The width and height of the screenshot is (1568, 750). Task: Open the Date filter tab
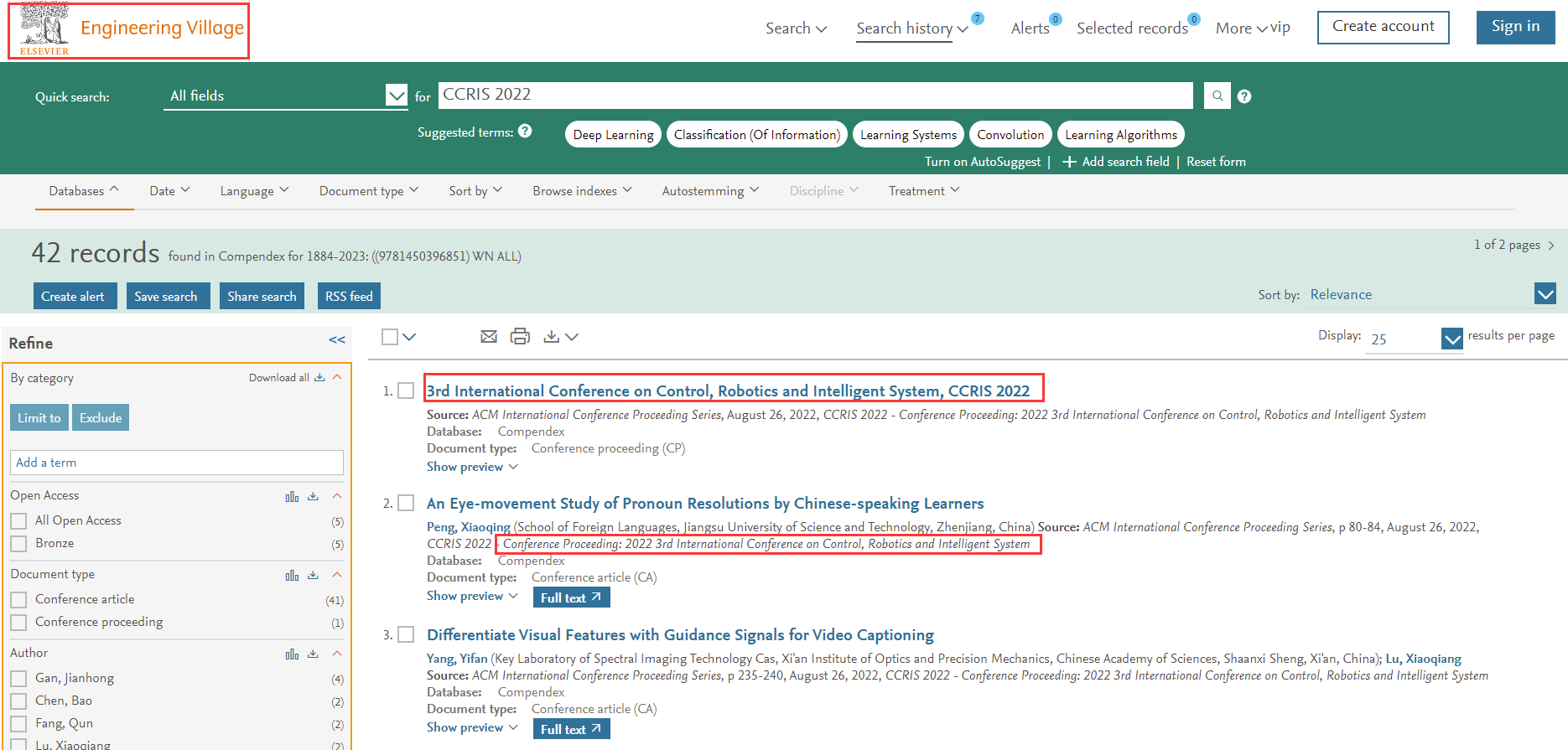169,191
